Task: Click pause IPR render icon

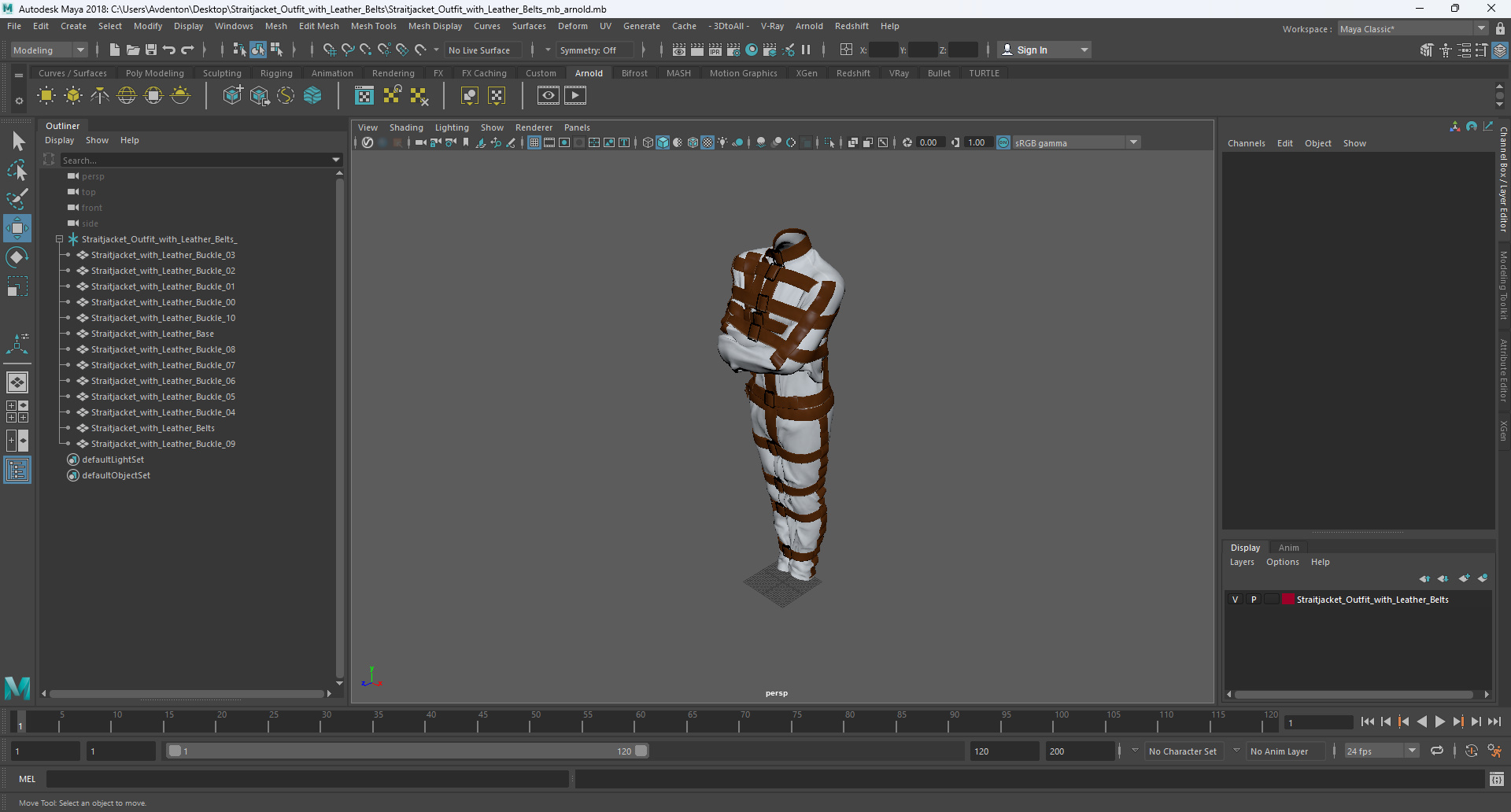Action: click(806, 50)
